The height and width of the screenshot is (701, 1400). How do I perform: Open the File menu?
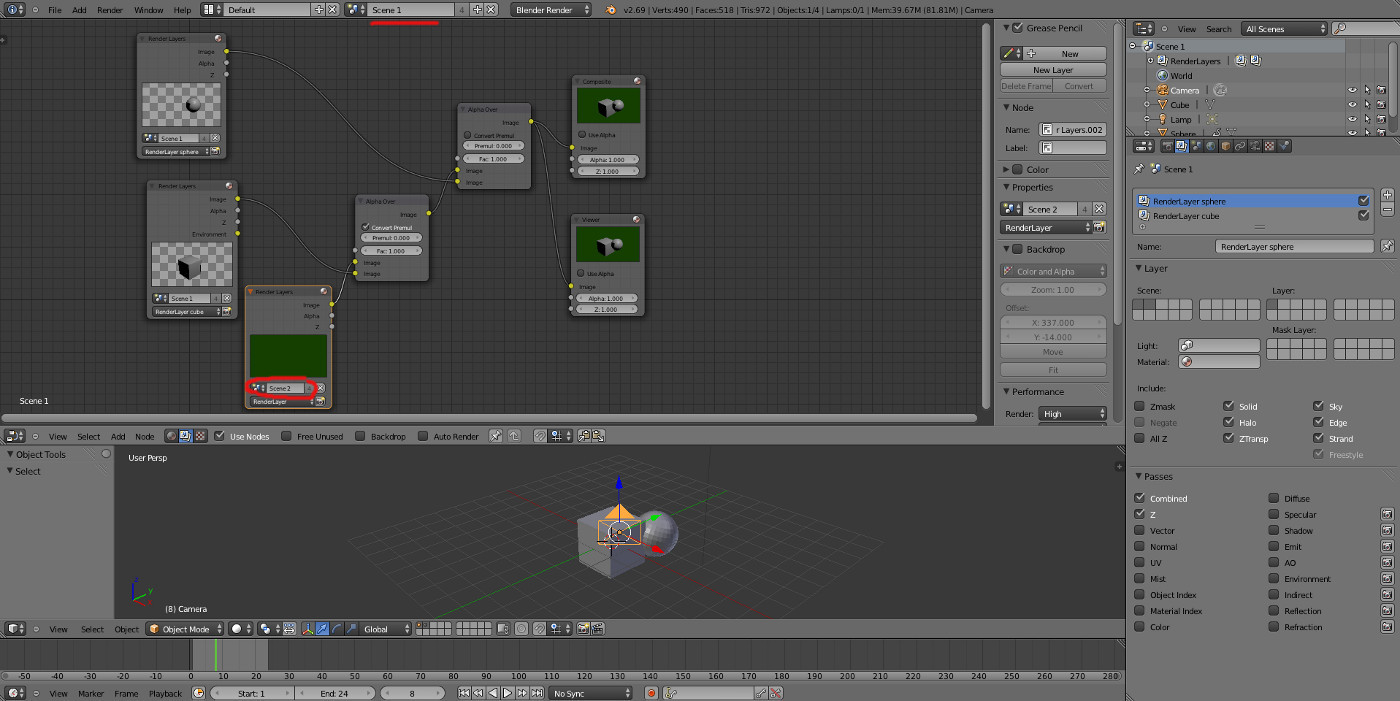coord(54,9)
